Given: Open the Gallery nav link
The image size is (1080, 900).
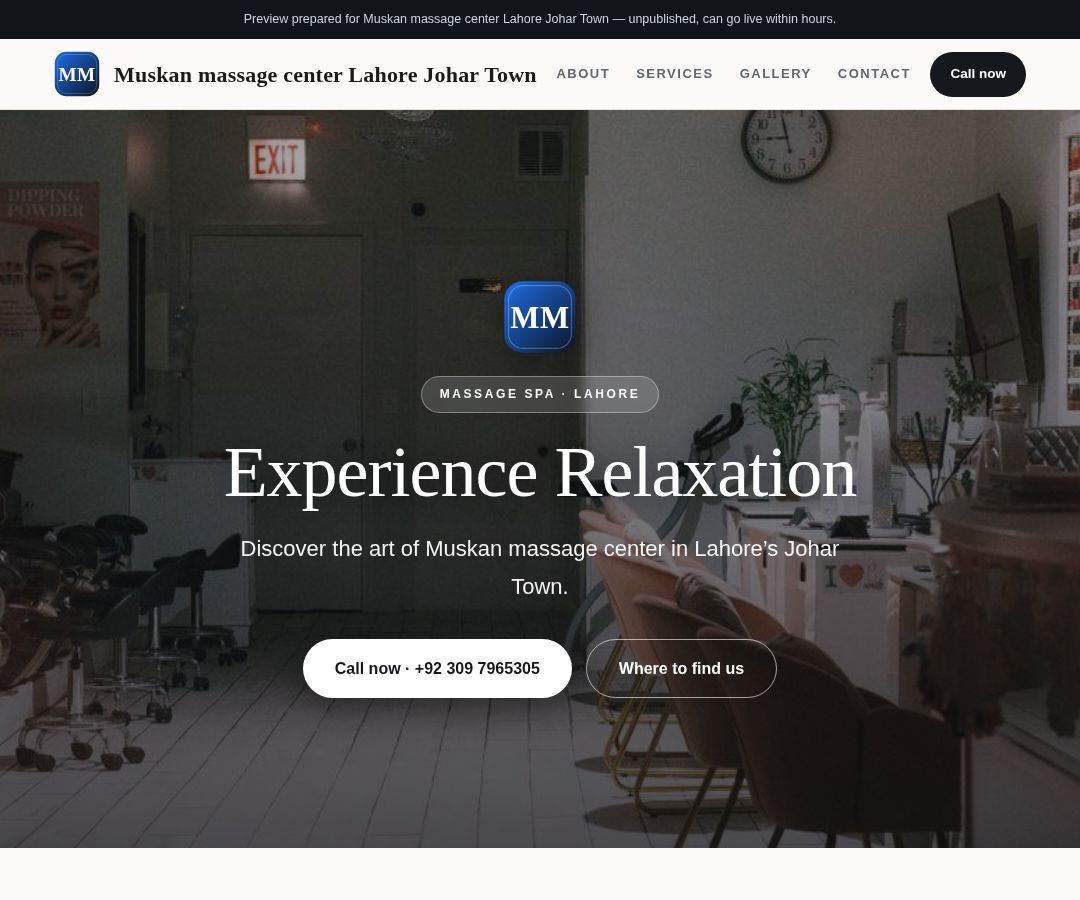Looking at the screenshot, I should pos(775,74).
